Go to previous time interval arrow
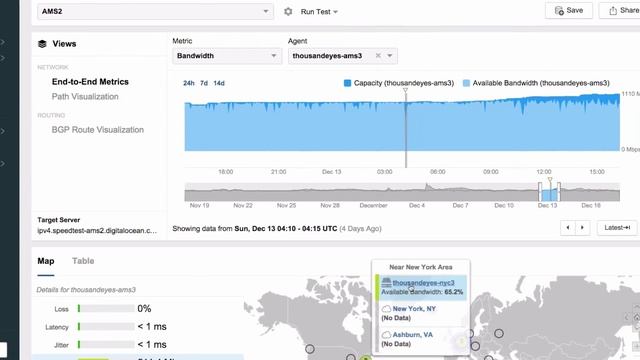Screen dimensions: 640x360 [568, 228]
